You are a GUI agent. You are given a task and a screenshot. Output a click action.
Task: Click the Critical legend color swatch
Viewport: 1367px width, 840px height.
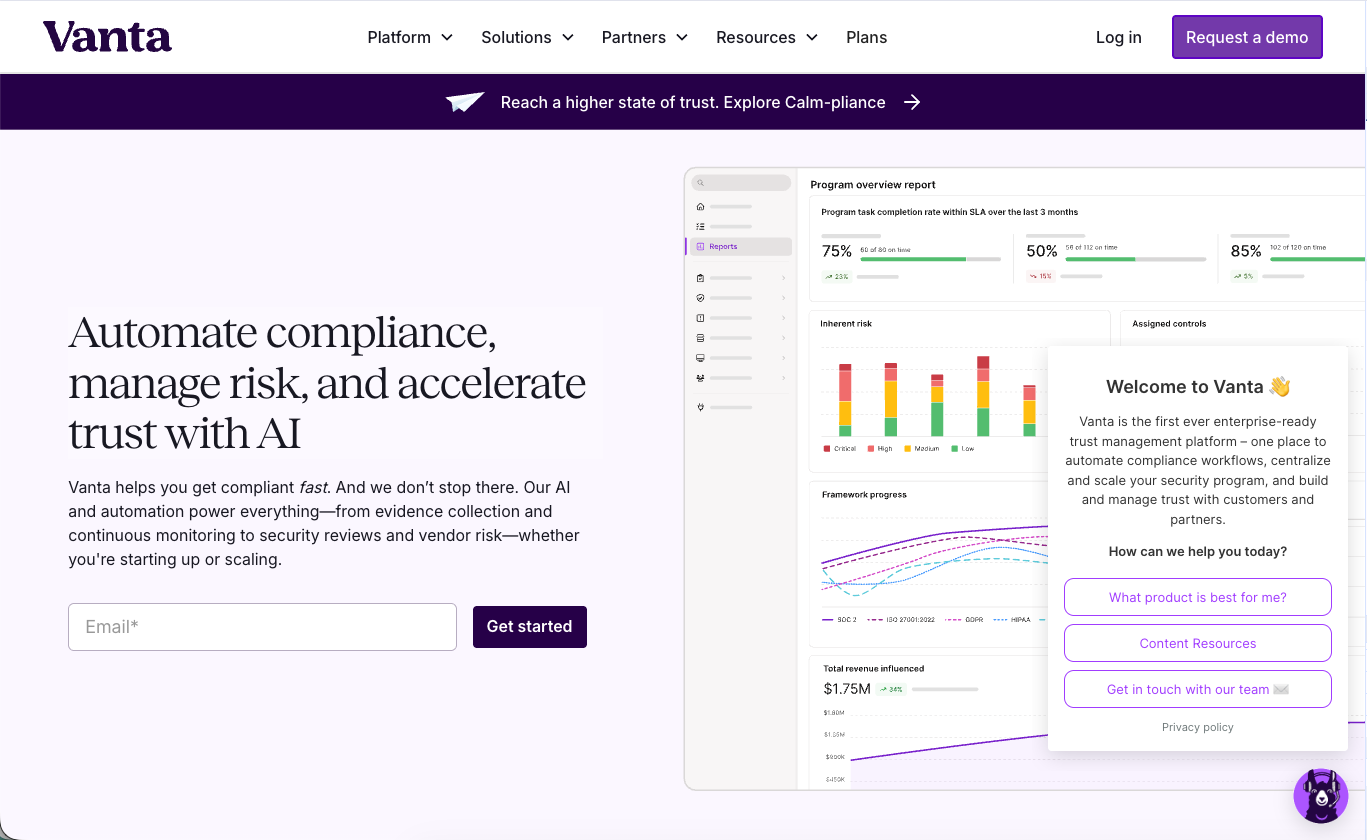coord(826,449)
